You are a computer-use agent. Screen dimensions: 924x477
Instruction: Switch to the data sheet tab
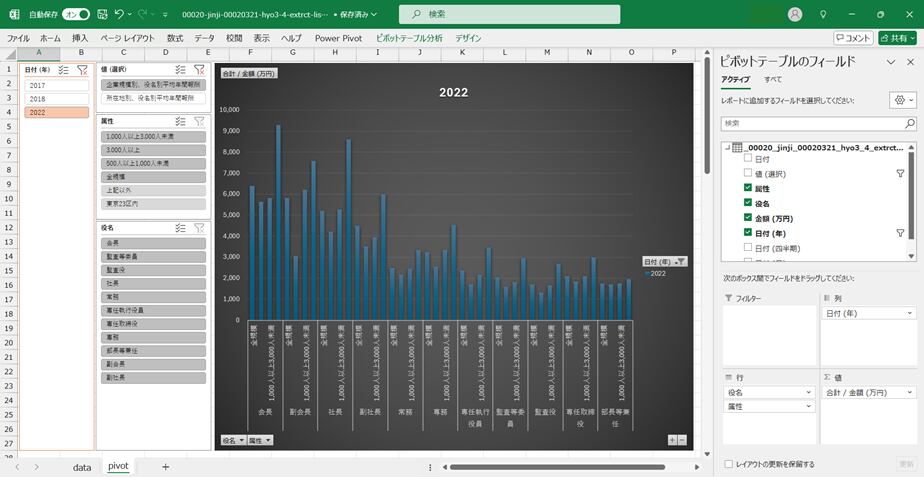[x=82, y=466]
